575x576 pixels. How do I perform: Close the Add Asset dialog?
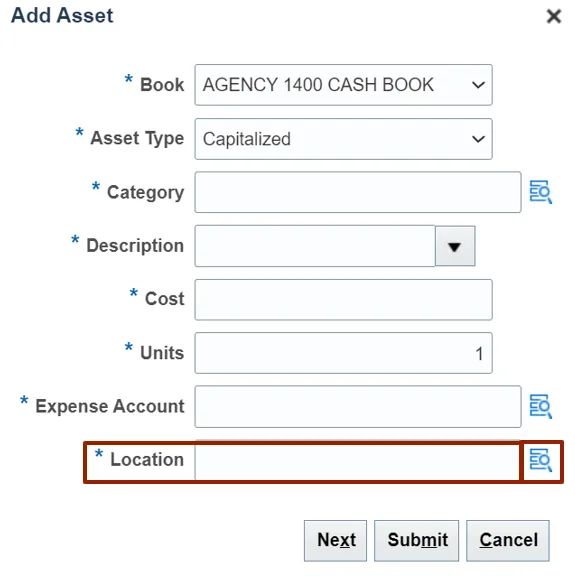point(554,16)
